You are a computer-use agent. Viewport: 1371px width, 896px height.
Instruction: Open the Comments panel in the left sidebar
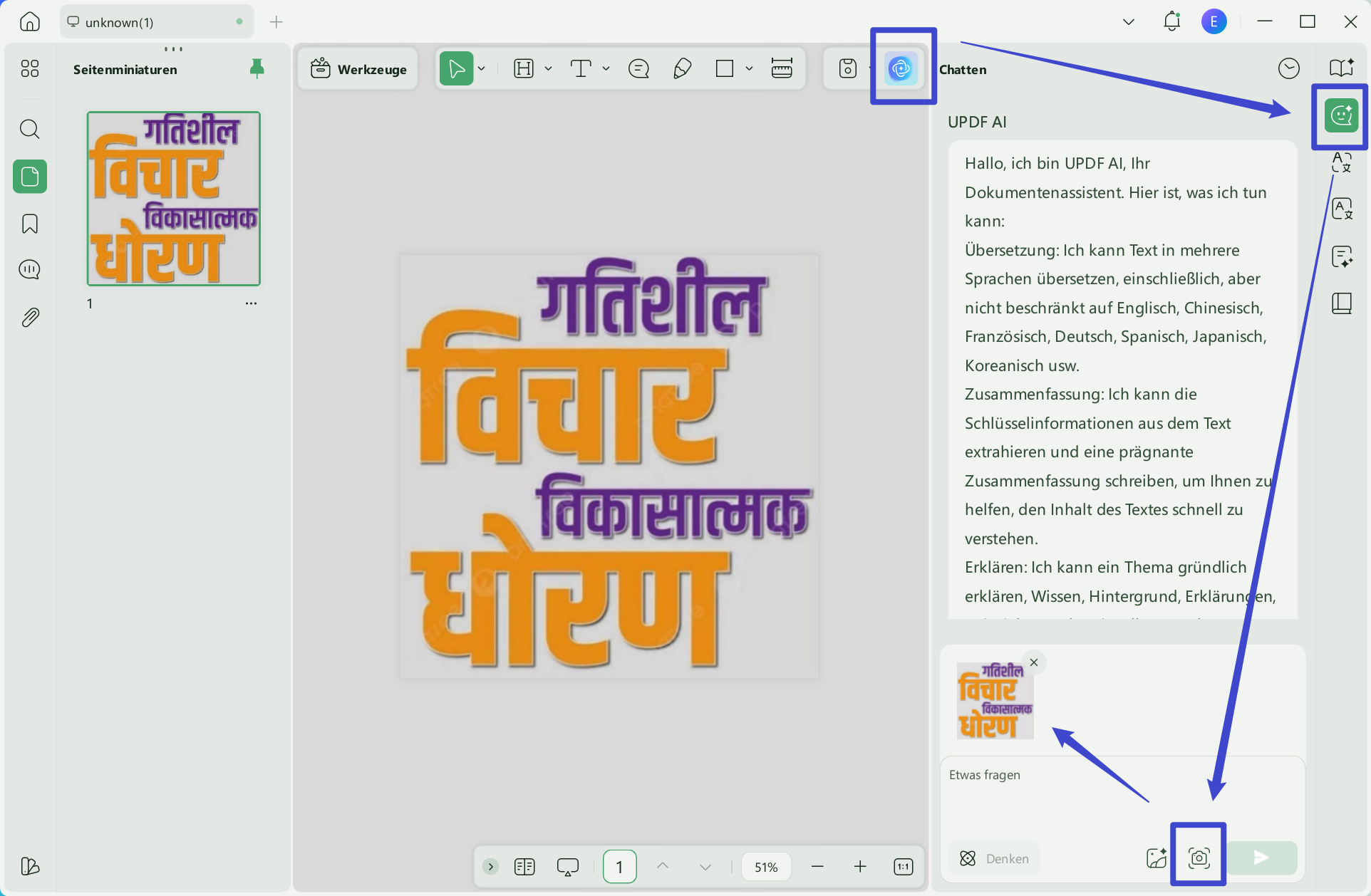[x=29, y=269]
